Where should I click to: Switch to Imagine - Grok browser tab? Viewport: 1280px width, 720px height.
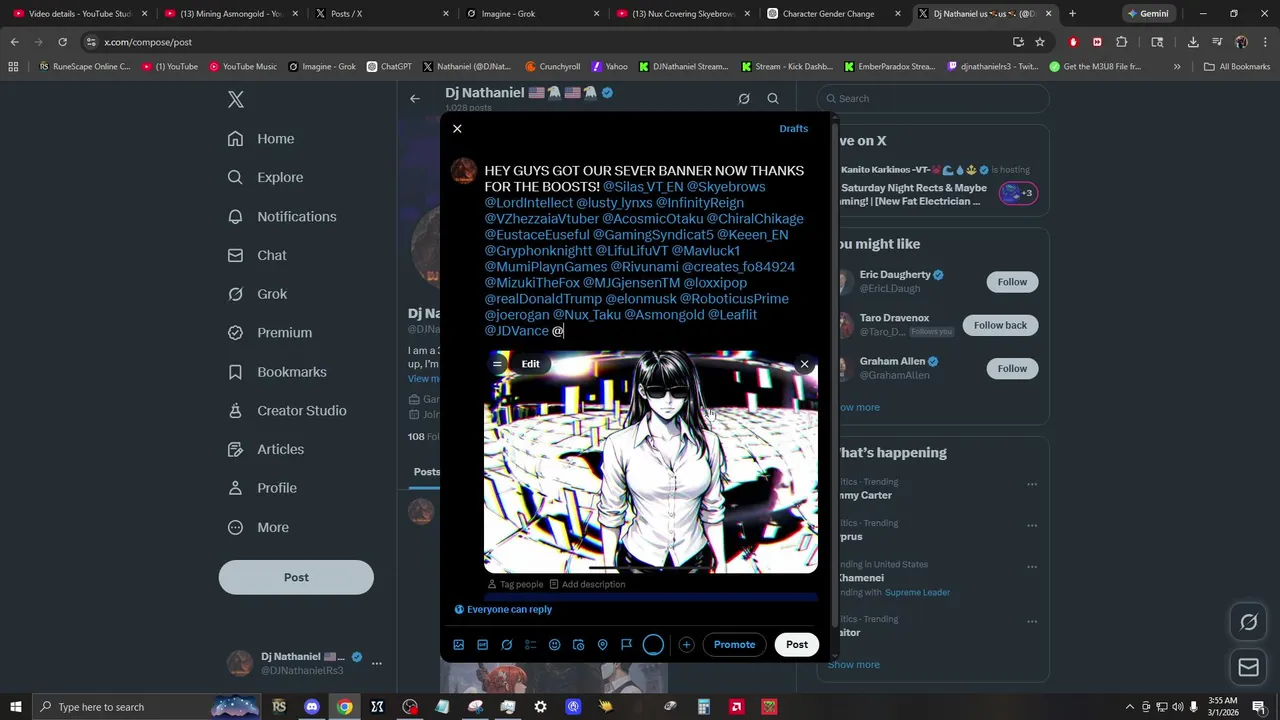(x=531, y=14)
